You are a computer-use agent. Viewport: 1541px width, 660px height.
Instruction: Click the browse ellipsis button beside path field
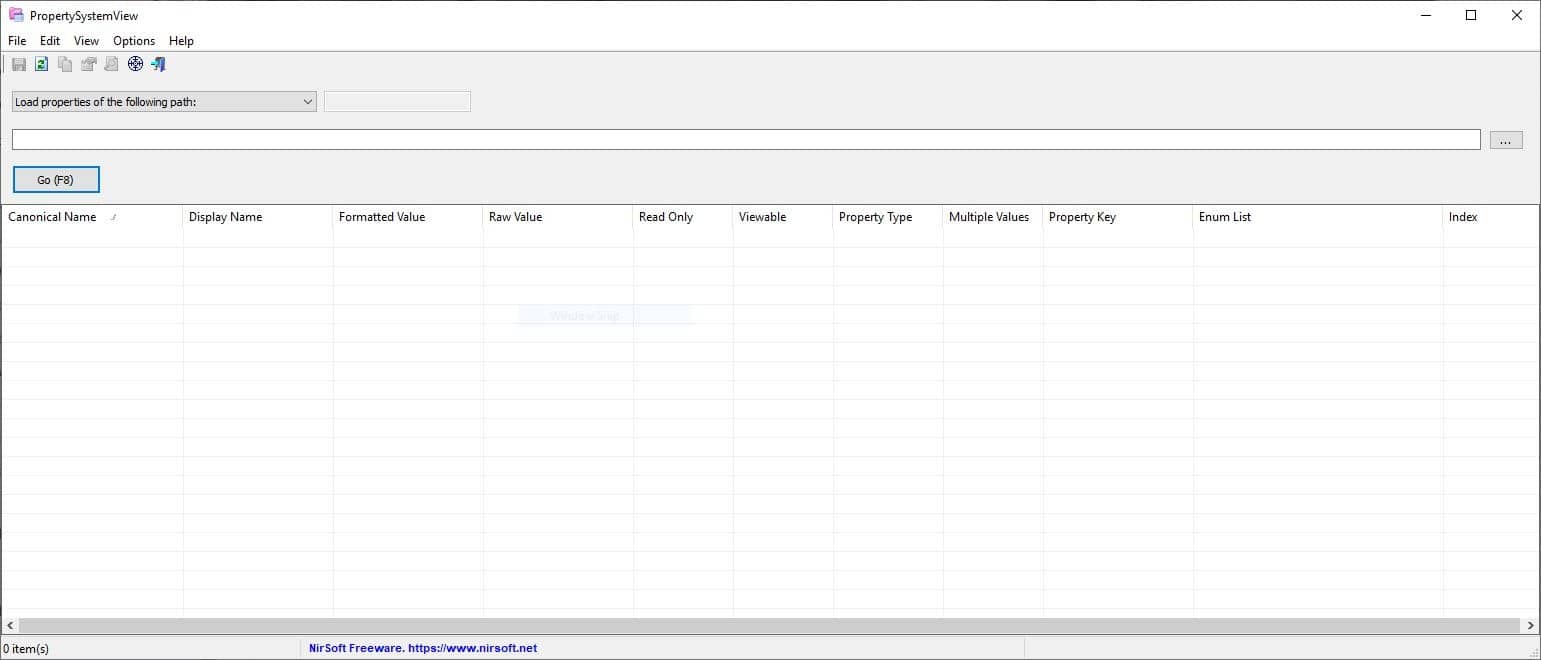coord(1505,139)
